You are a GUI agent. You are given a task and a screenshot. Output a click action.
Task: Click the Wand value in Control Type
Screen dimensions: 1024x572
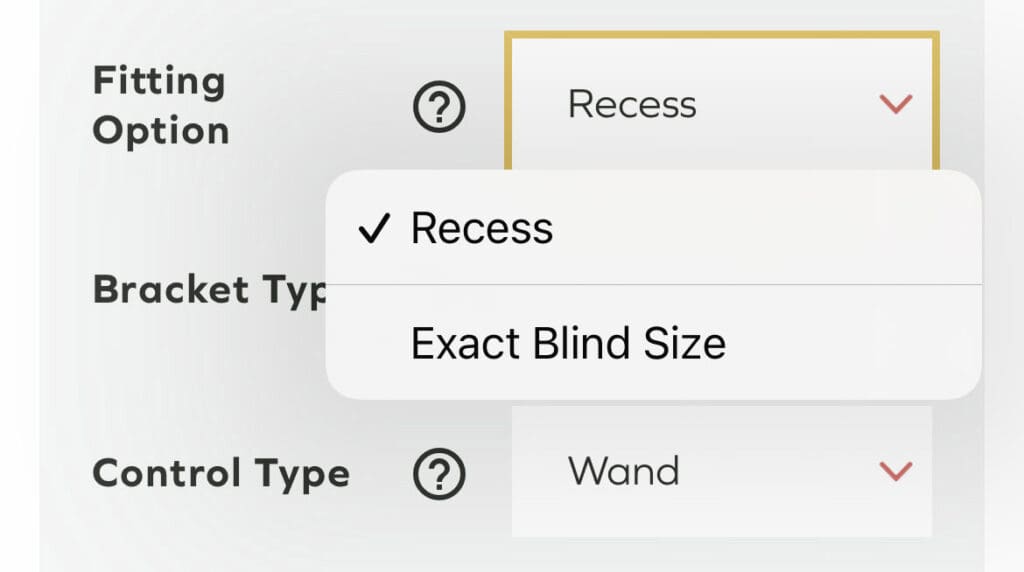624,471
